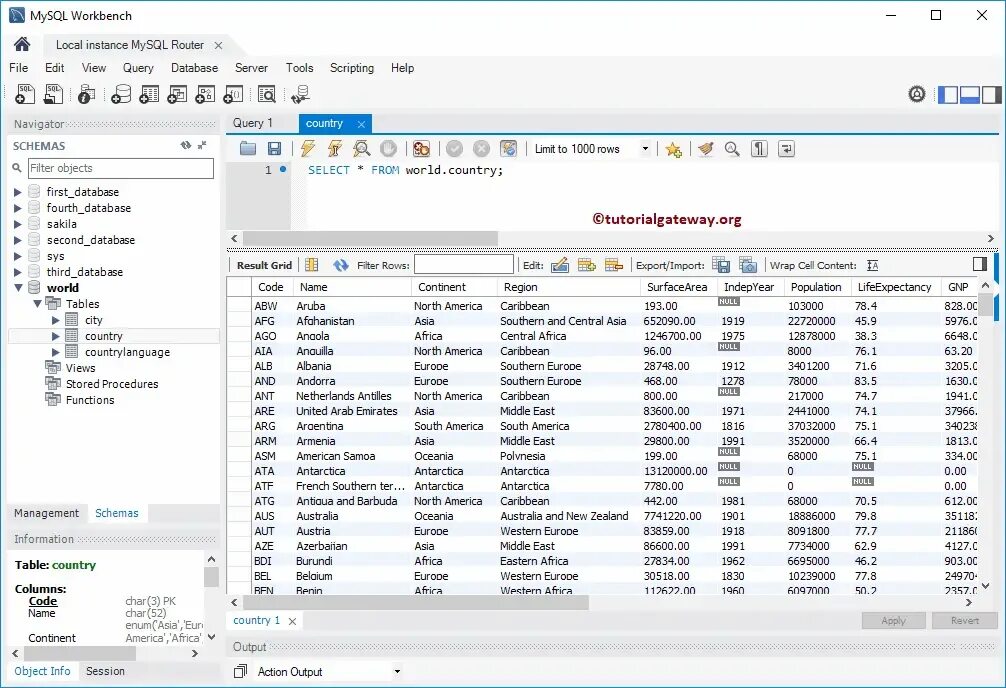
Task: Click the Apply button
Action: coord(893,621)
